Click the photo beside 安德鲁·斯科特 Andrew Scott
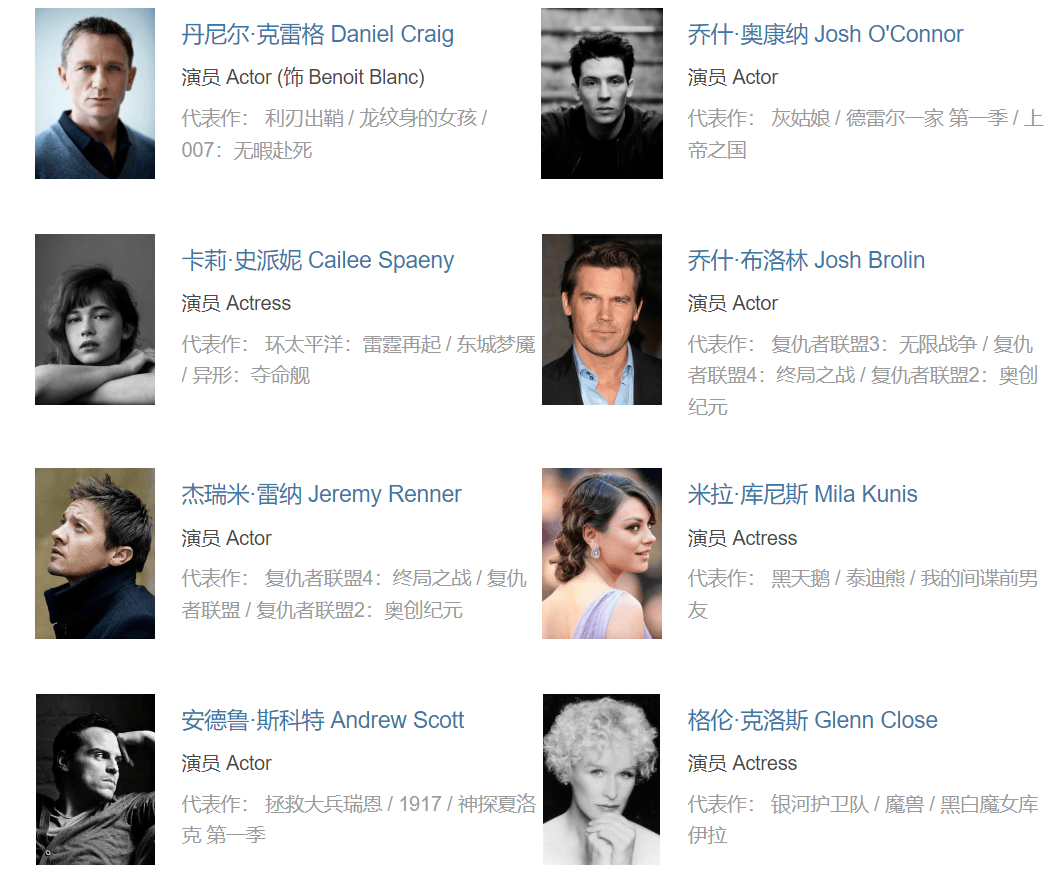The height and width of the screenshot is (873, 1060). tap(95, 779)
